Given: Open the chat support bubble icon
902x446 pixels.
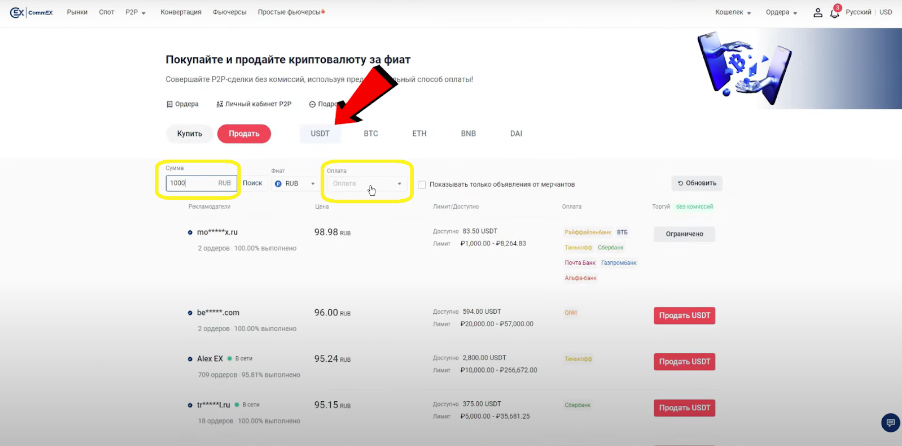Looking at the screenshot, I should 888,422.
